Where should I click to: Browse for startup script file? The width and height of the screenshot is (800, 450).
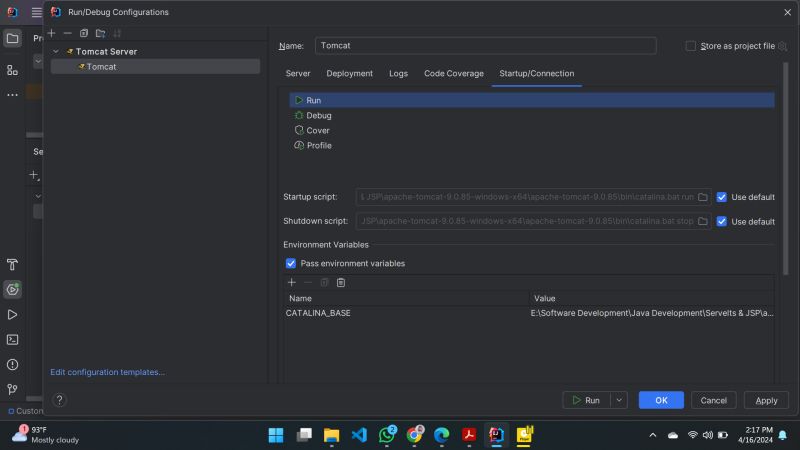point(703,197)
